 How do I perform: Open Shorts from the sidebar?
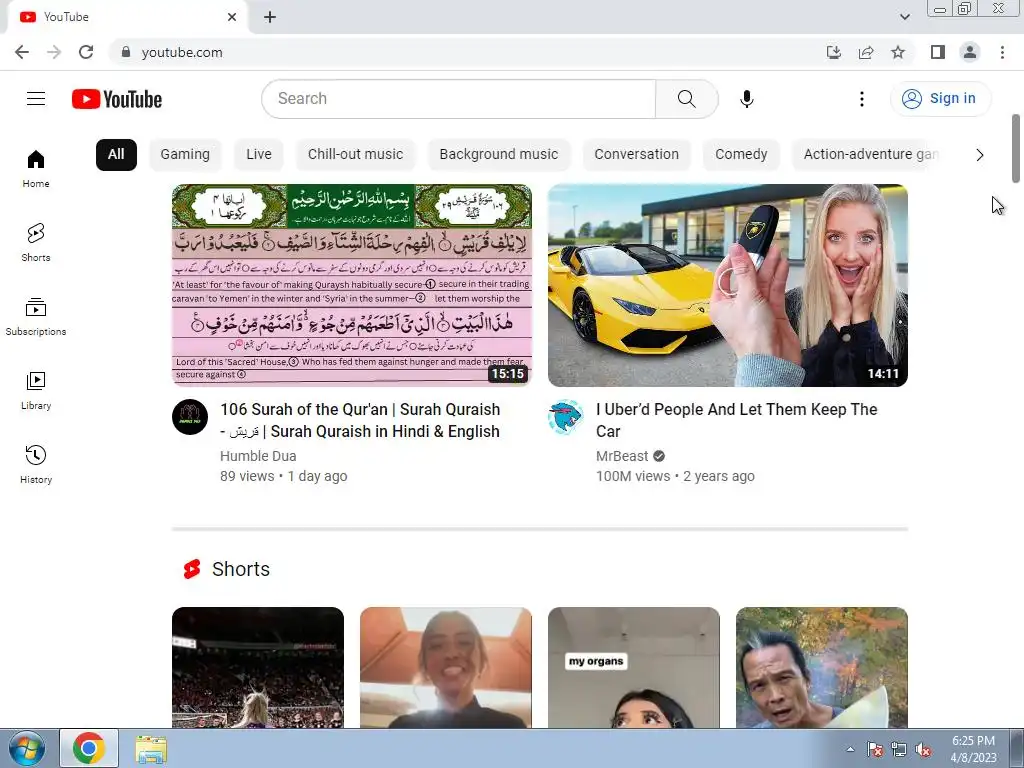[36, 242]
